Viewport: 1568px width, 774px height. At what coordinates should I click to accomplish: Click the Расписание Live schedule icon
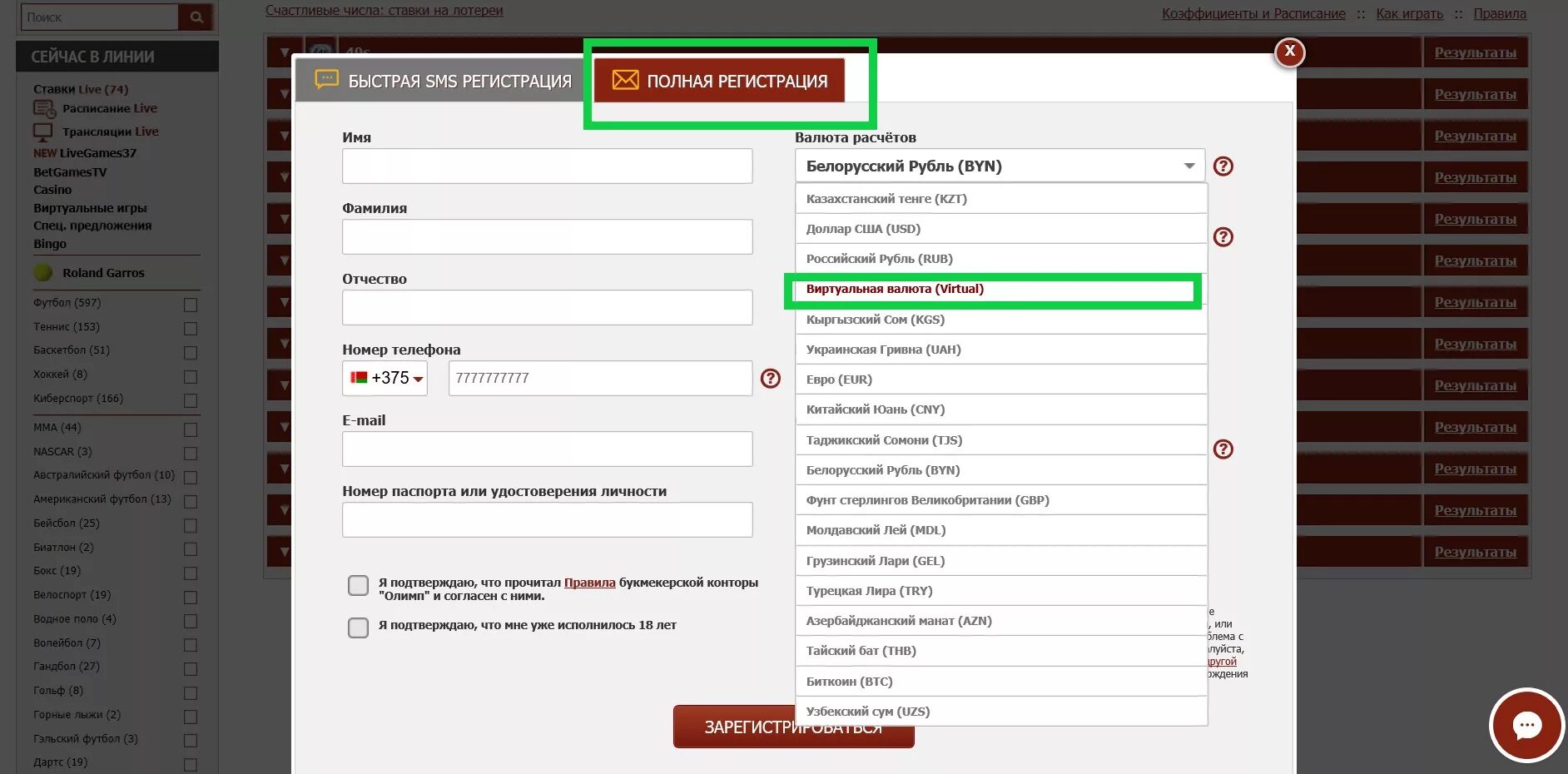pyautogui.click(x=44, y=108)
